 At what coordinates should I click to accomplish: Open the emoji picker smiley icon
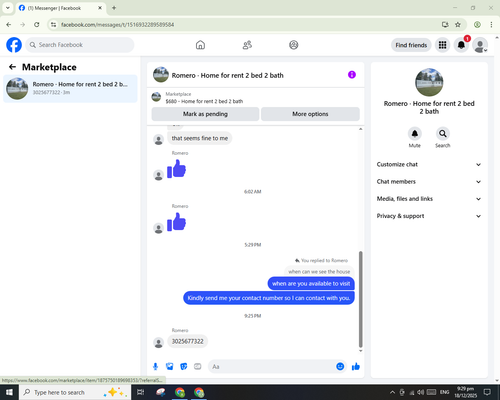(x=340, y=367)
